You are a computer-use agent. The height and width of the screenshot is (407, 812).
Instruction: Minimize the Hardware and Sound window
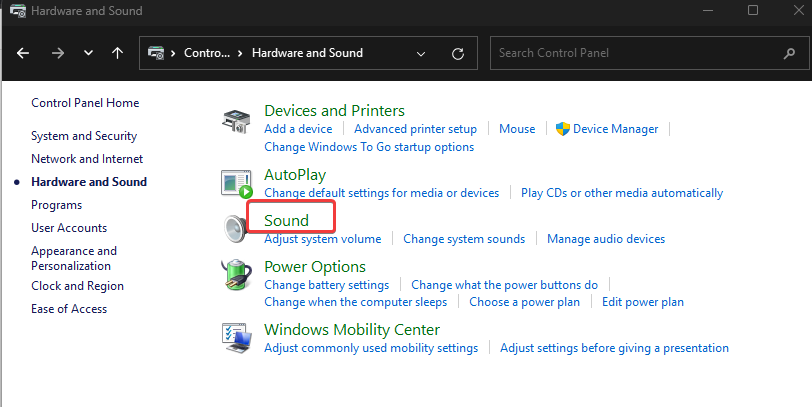pyautogui.click(x=708, y=10)
